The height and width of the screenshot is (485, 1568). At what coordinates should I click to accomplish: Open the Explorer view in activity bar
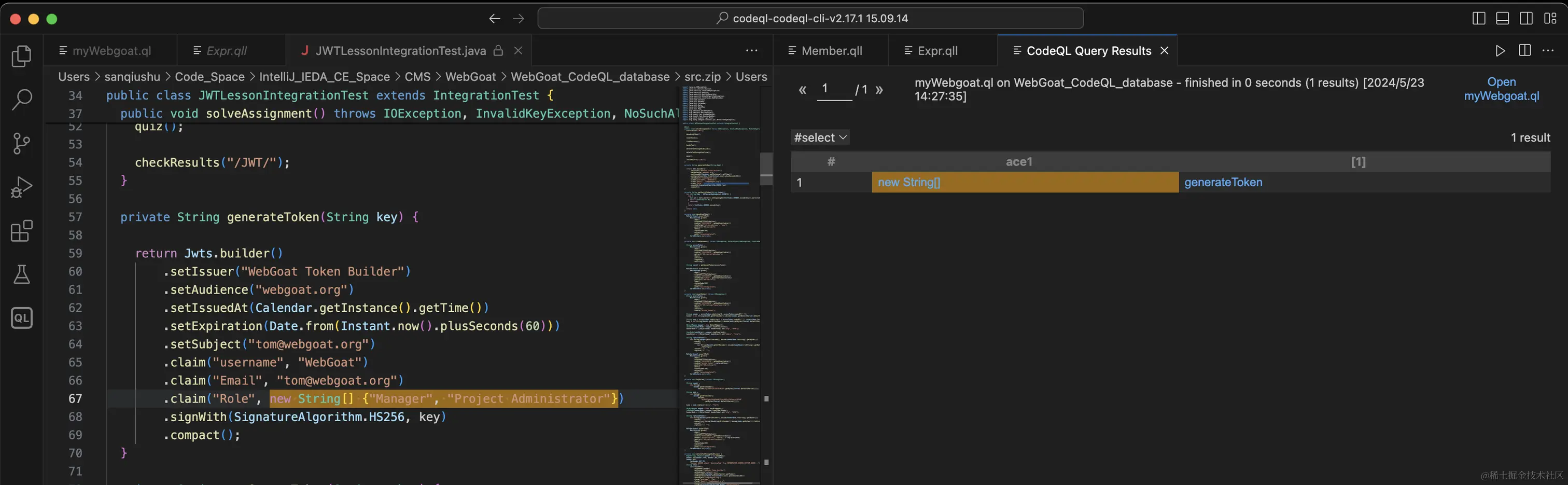(21, 56)
